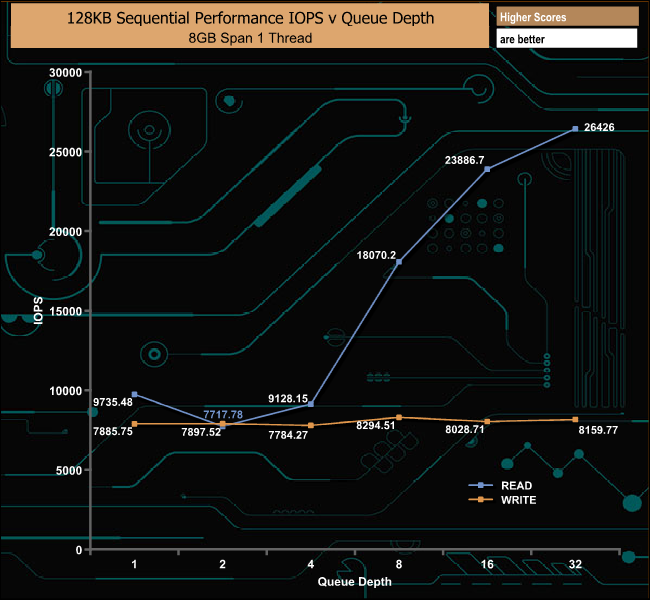Click the READ data point labeled 23886.7
This screenshot has width=650, height=600.
(x=487, y=169)
